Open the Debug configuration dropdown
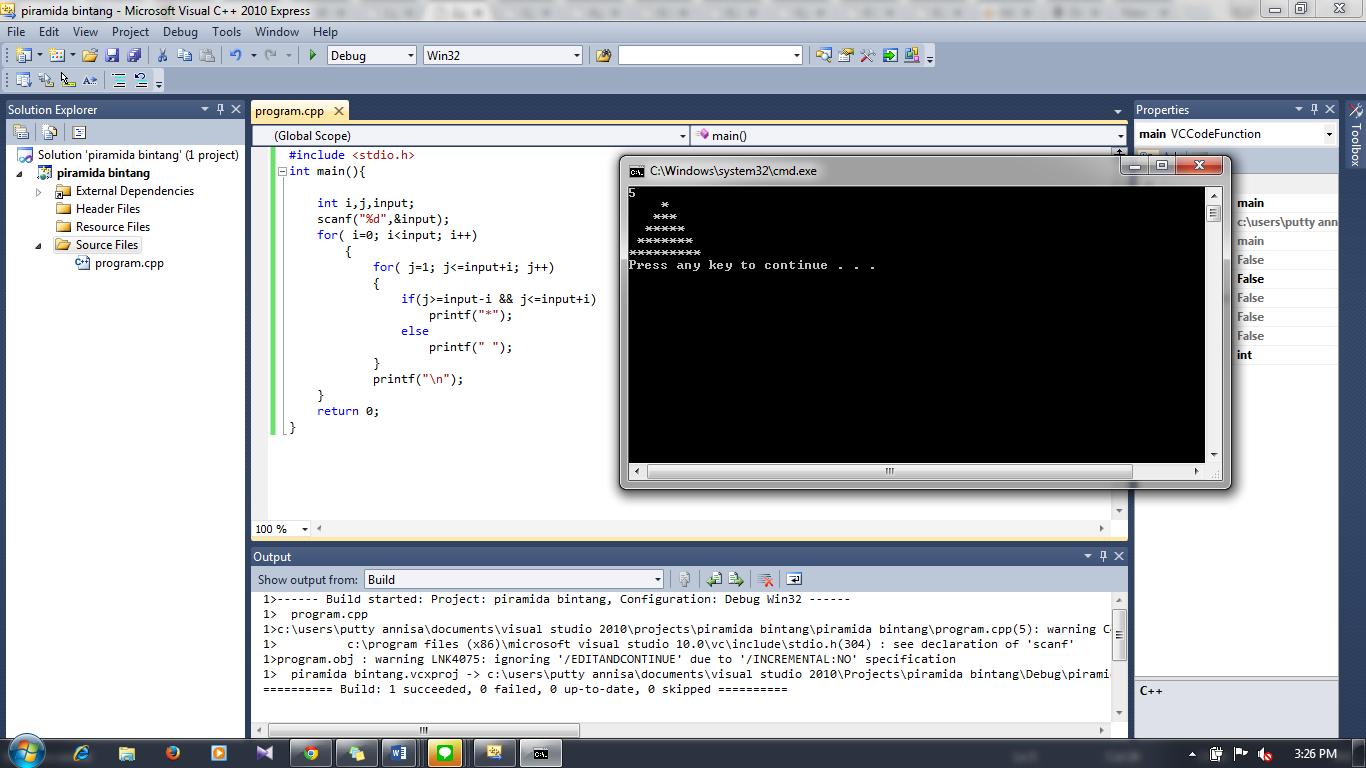The image size is (1366, 768). [372, 55]
